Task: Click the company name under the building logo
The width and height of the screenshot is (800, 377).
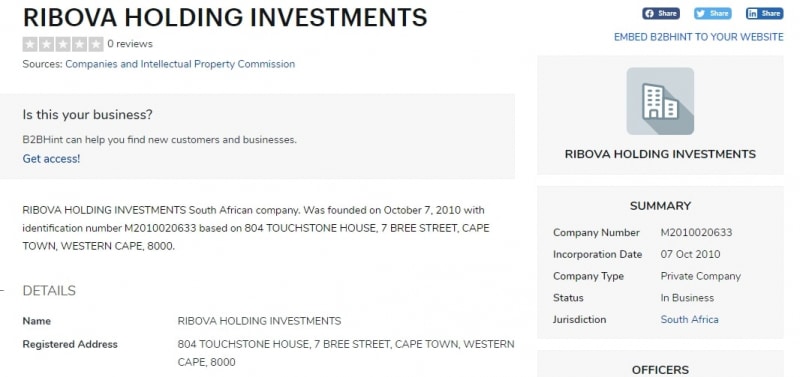Action: pos(660,154)
